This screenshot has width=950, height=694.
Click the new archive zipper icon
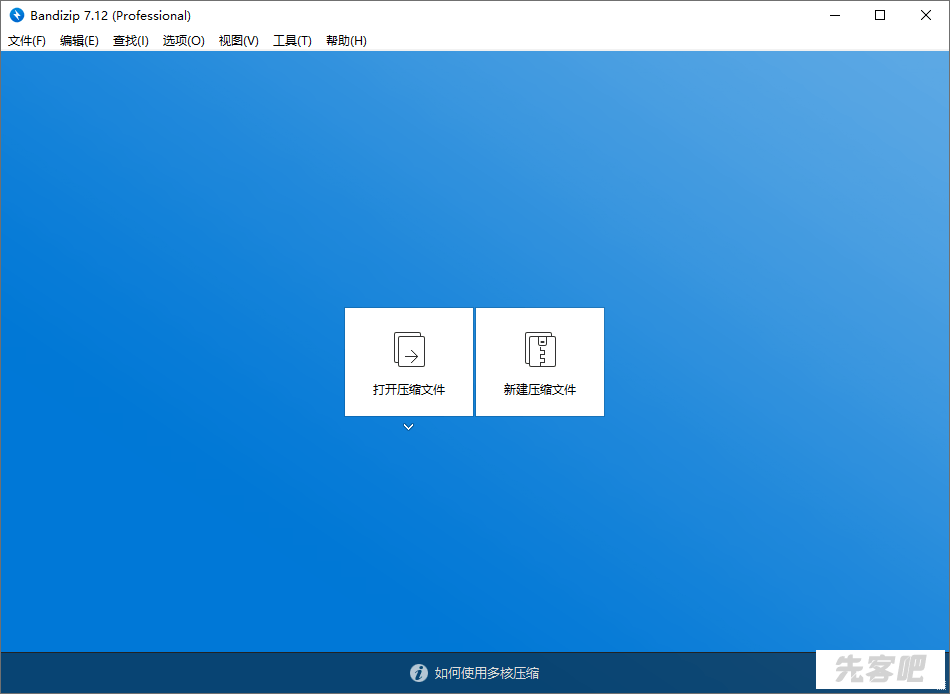pos(540,349)
